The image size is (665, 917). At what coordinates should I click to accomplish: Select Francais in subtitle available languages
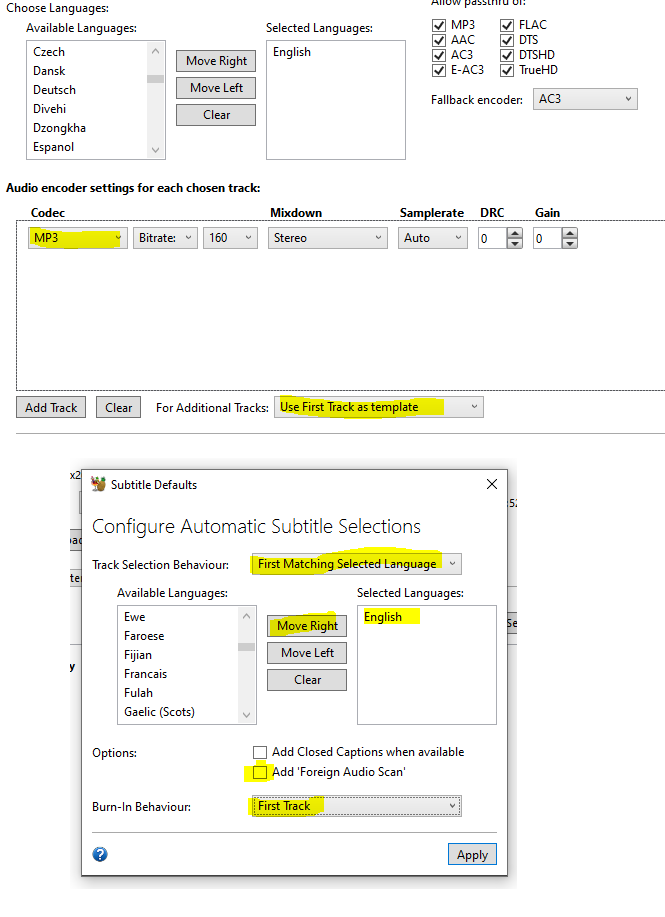click(x=146, y=674)
